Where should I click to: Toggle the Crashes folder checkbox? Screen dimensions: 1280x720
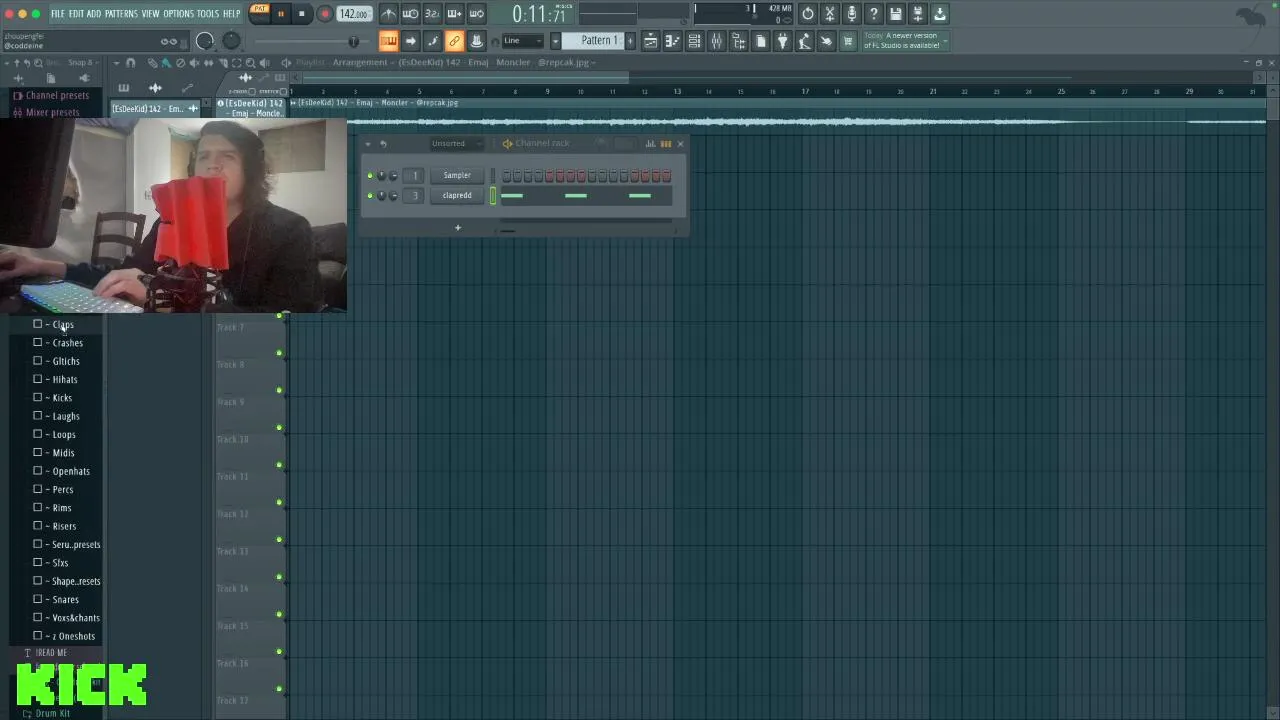(38, 342)
